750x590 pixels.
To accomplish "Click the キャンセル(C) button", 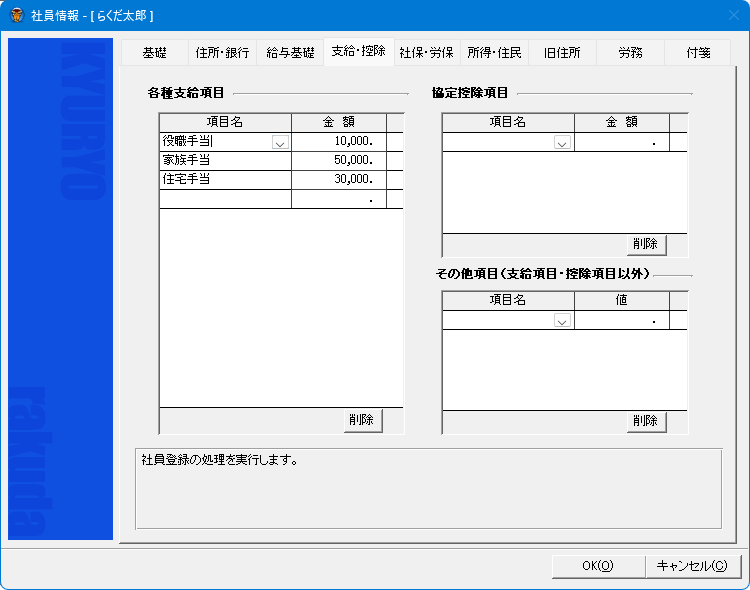I will pyautogui.click(x=691, y=566).
